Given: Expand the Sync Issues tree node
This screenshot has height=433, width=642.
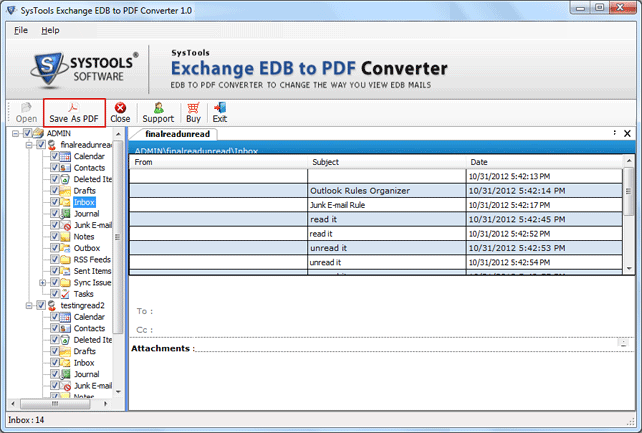Looking at the screenshot, I should (x=43, y=282).
